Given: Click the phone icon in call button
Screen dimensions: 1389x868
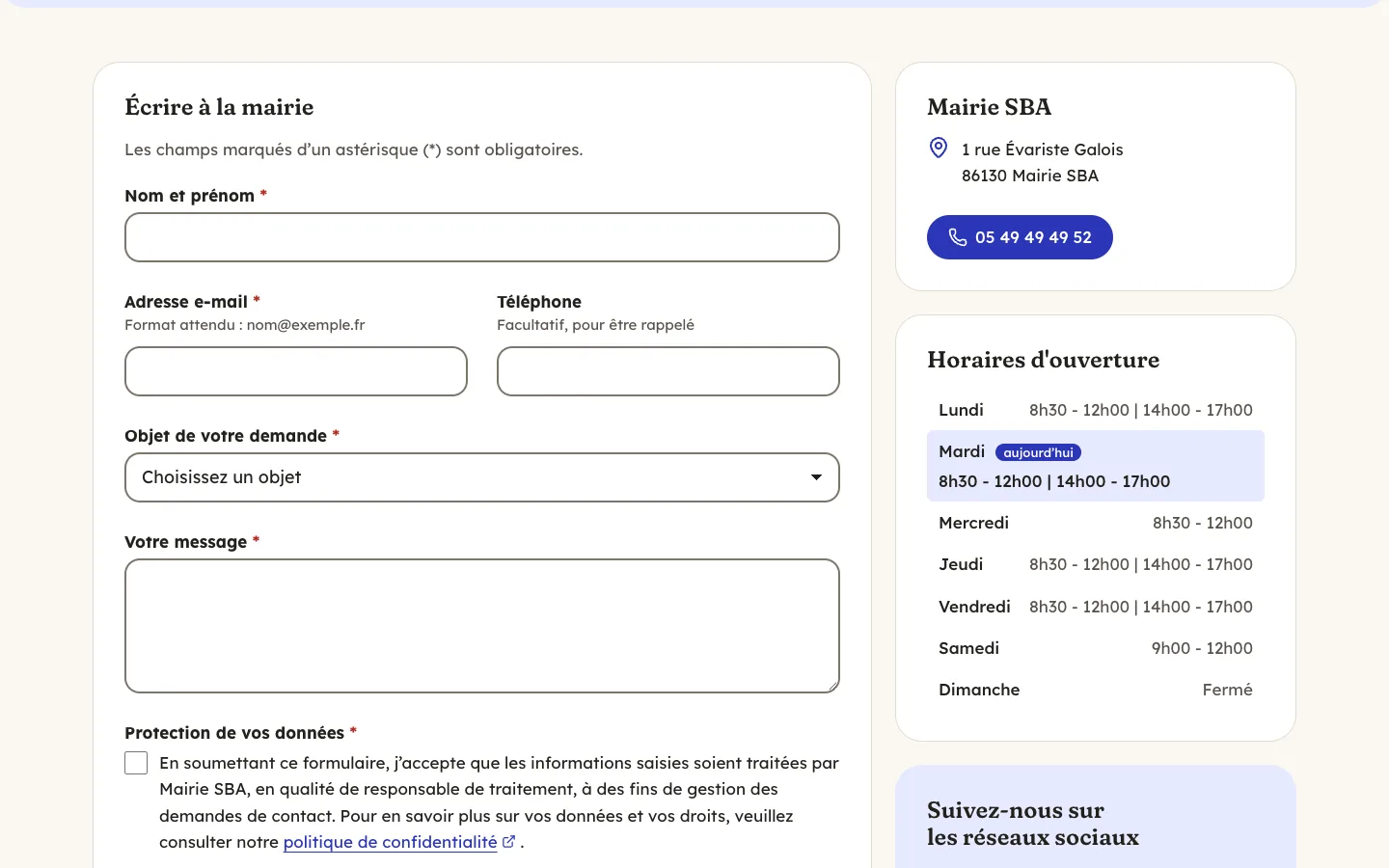Looking at the screenshot, I should pyautogui.click(x=957, y=237).
